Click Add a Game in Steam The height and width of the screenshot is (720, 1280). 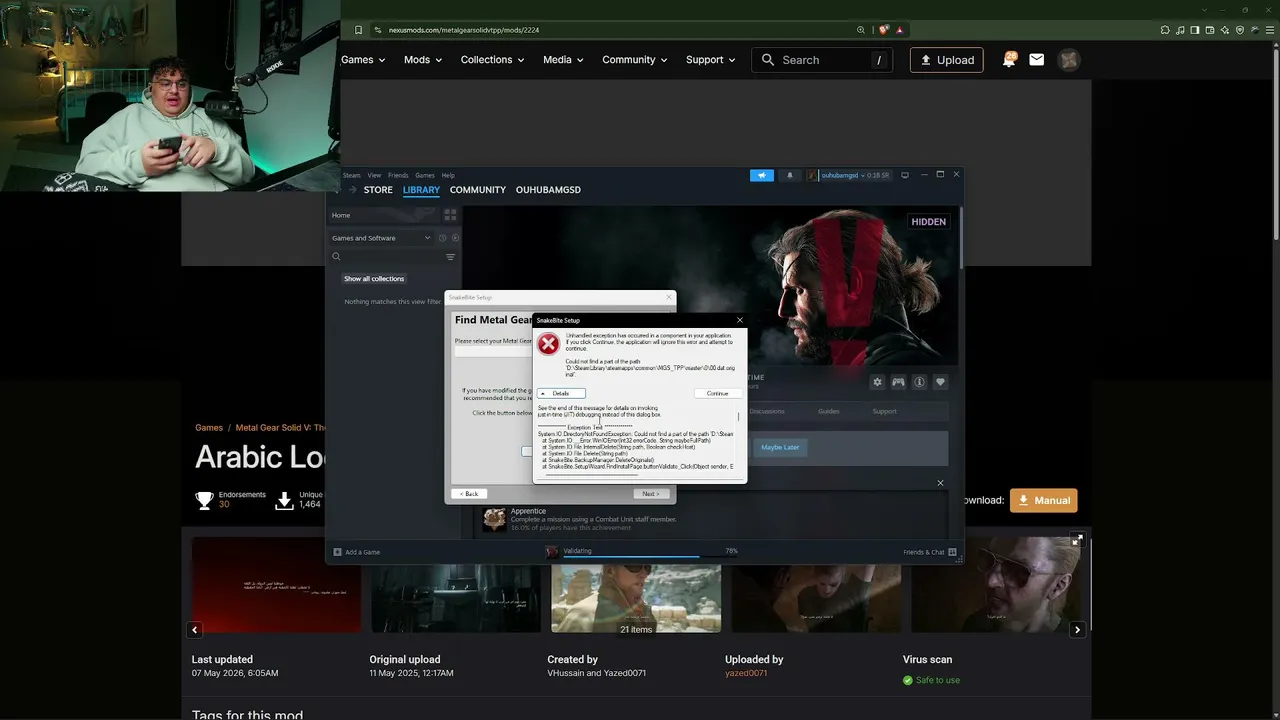coord(357,552)
